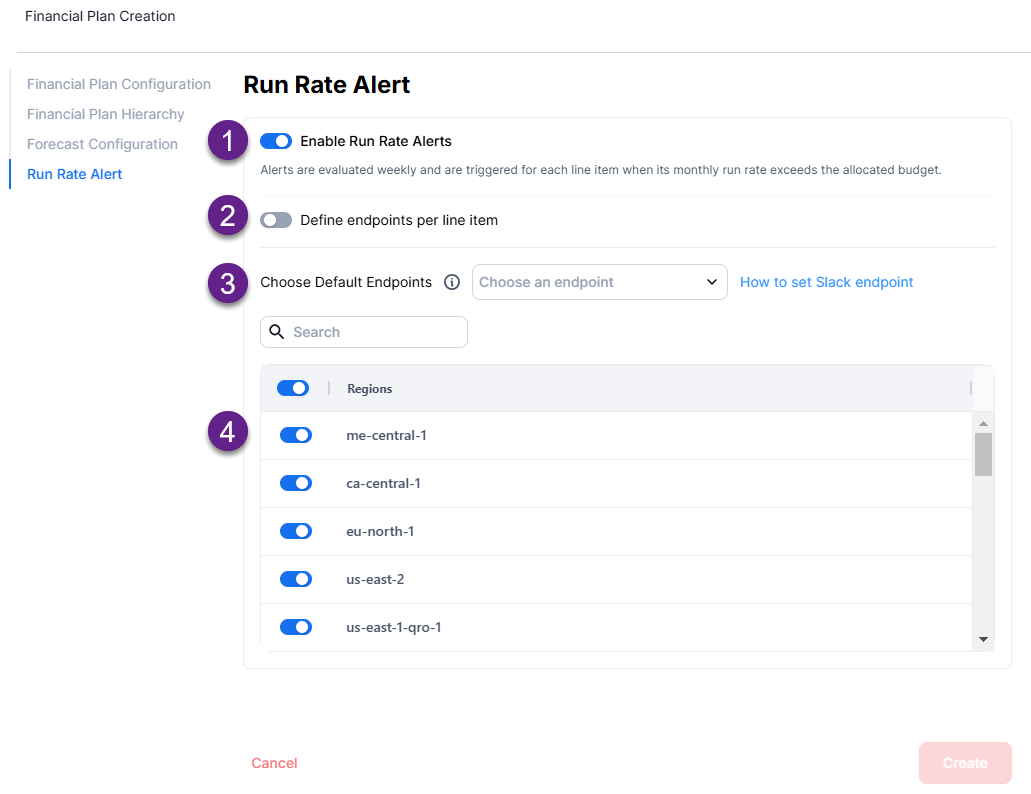Click the scroll up arrow in regions list
The image size is (1031, 794).
983,424
